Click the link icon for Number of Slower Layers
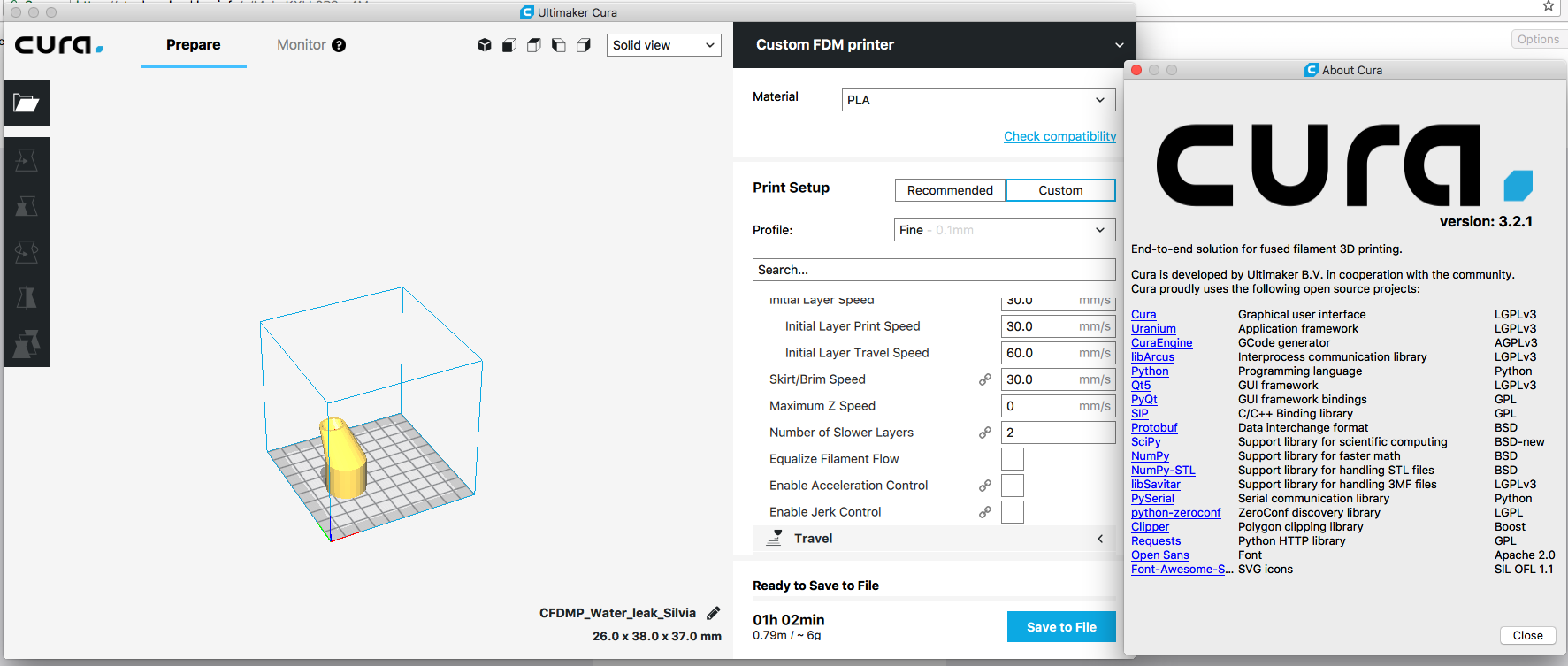 coord(984,433)
